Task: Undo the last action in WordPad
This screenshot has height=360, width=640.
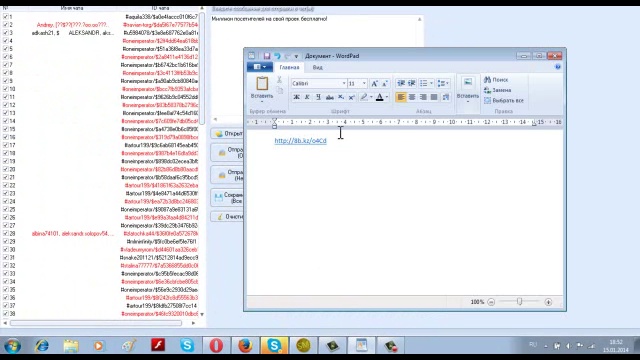Action: point(277,56)
